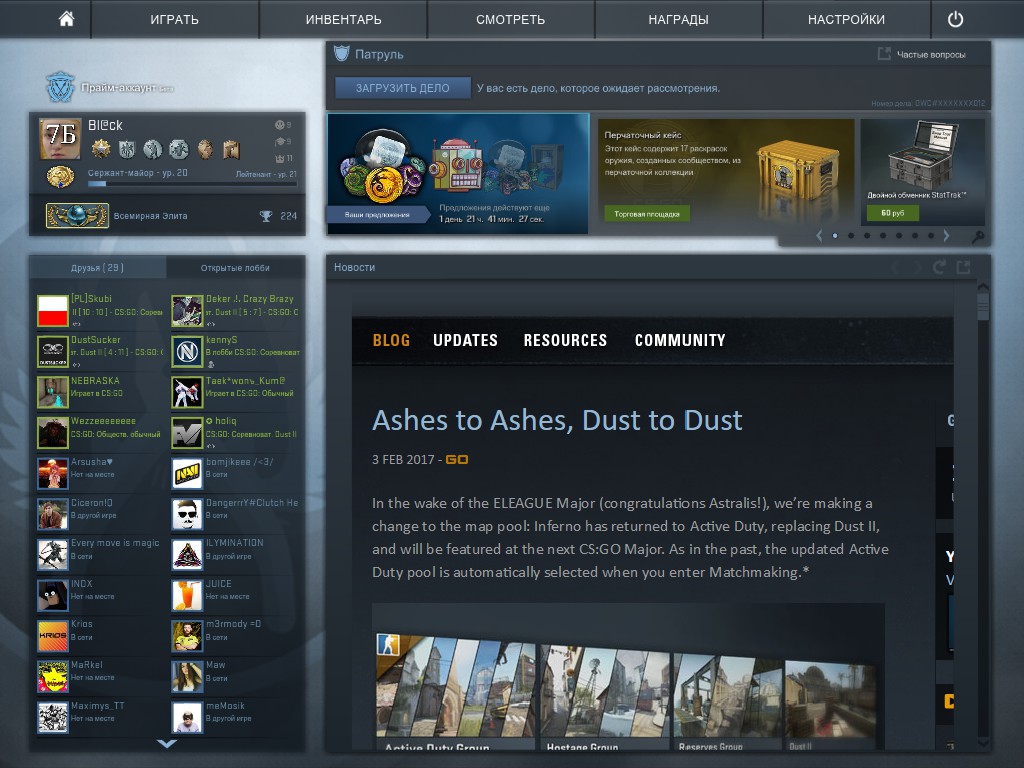Open kennyS friend avatar
Image resolution: width=1024 pixels, height=768 pixels.
[187, 351]
